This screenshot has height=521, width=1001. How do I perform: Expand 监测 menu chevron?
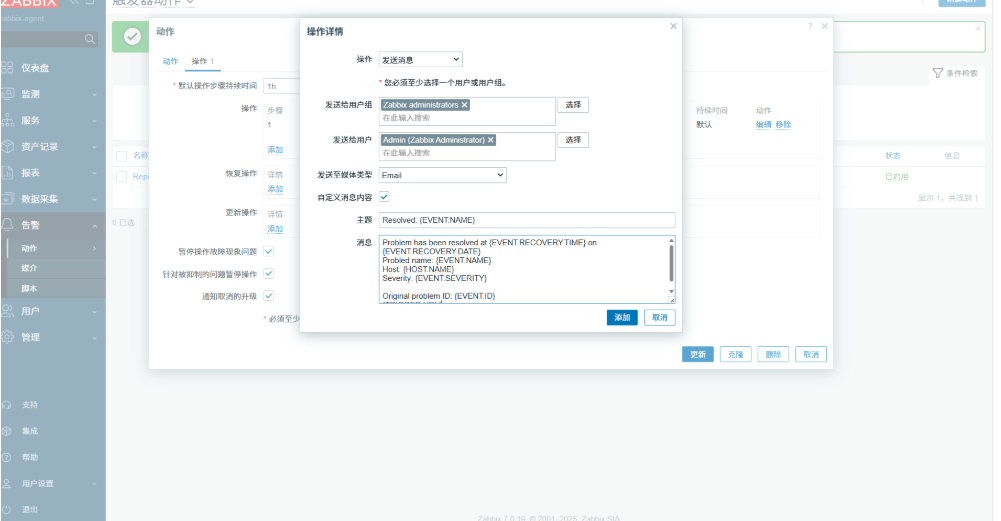(x=94, y=94)
